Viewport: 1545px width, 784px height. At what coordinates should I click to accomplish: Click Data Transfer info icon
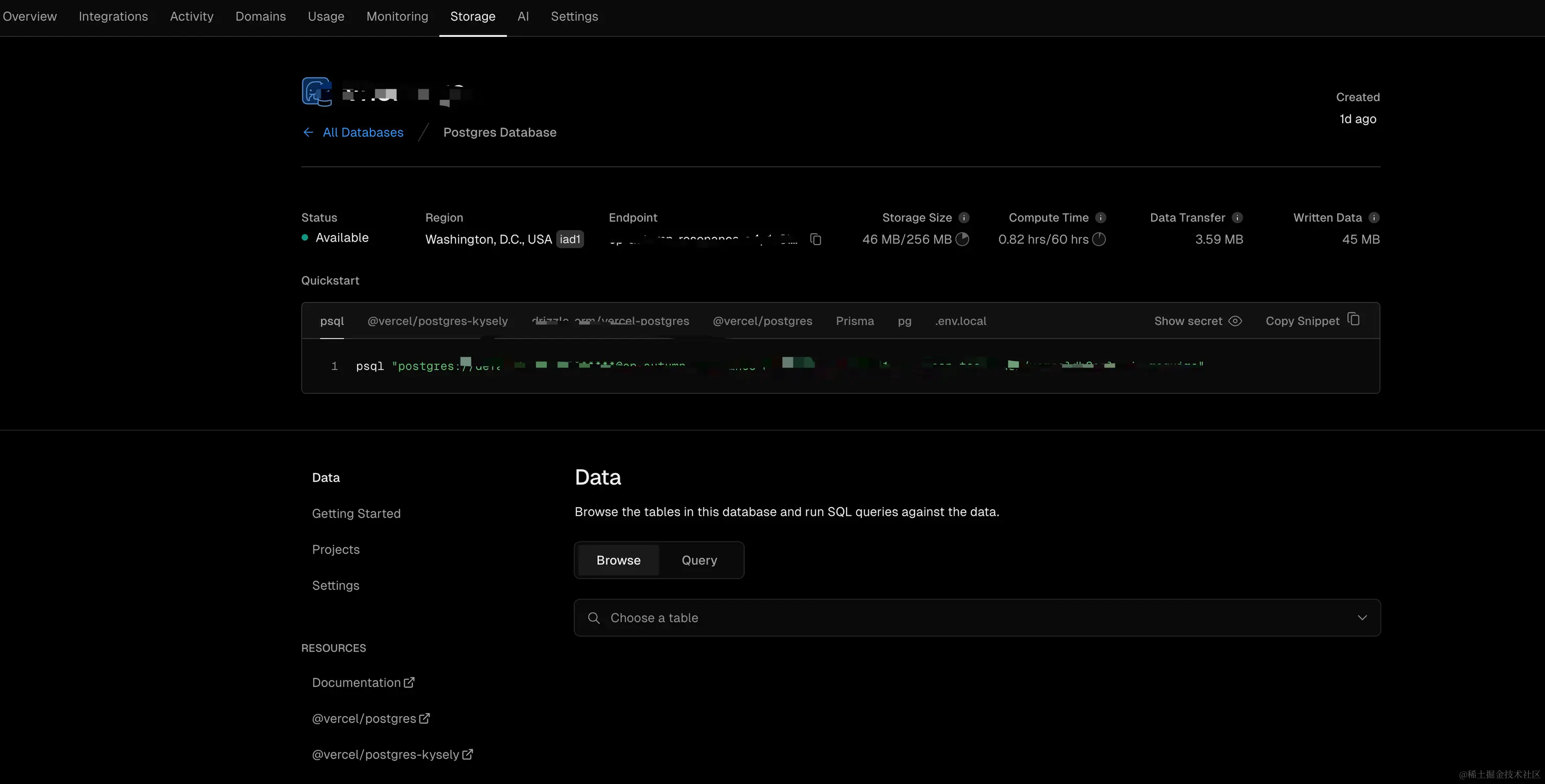[1237, 218]
